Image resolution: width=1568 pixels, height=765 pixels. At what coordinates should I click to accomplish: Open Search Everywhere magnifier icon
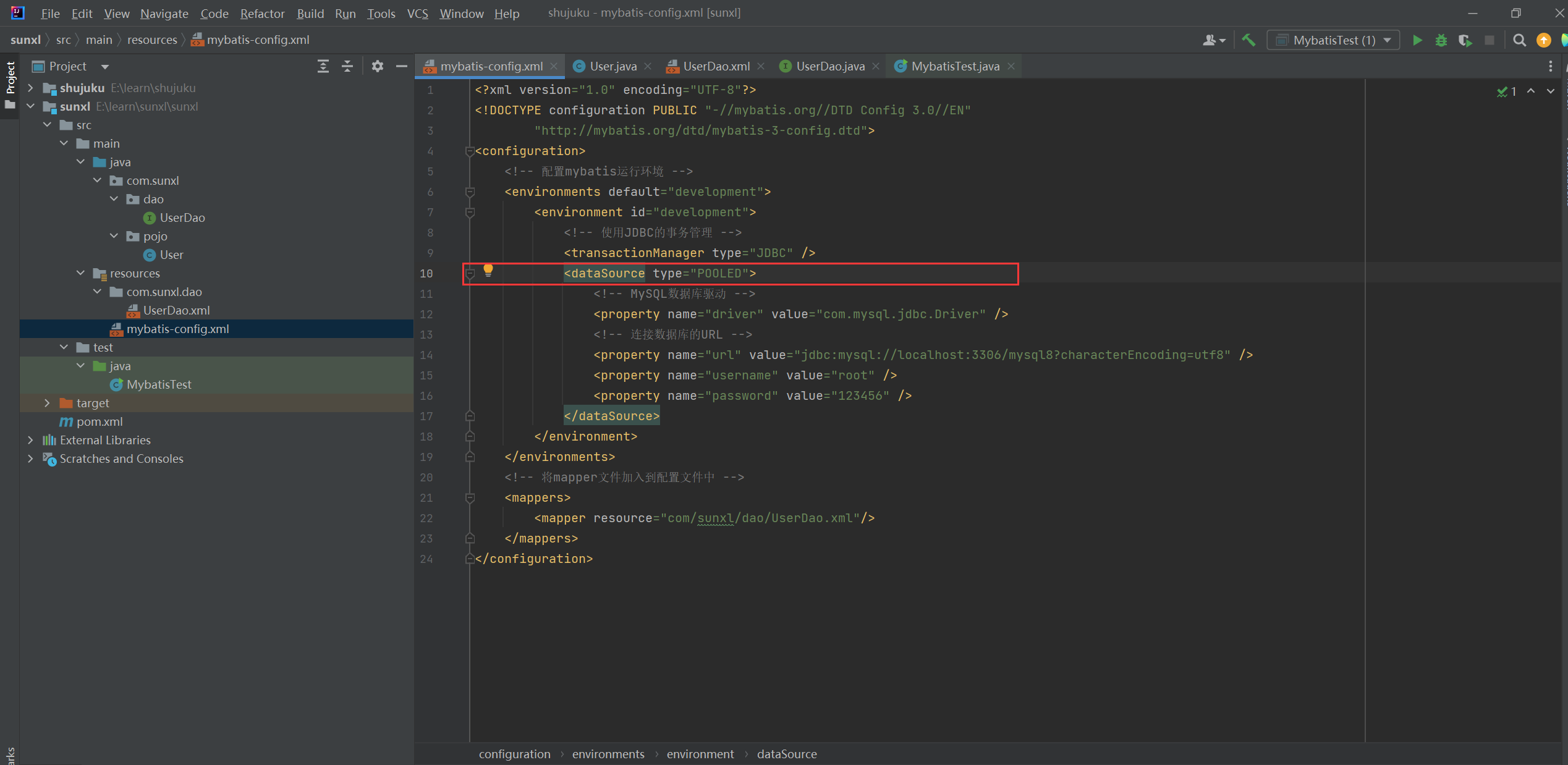(x=1519, y=40)
